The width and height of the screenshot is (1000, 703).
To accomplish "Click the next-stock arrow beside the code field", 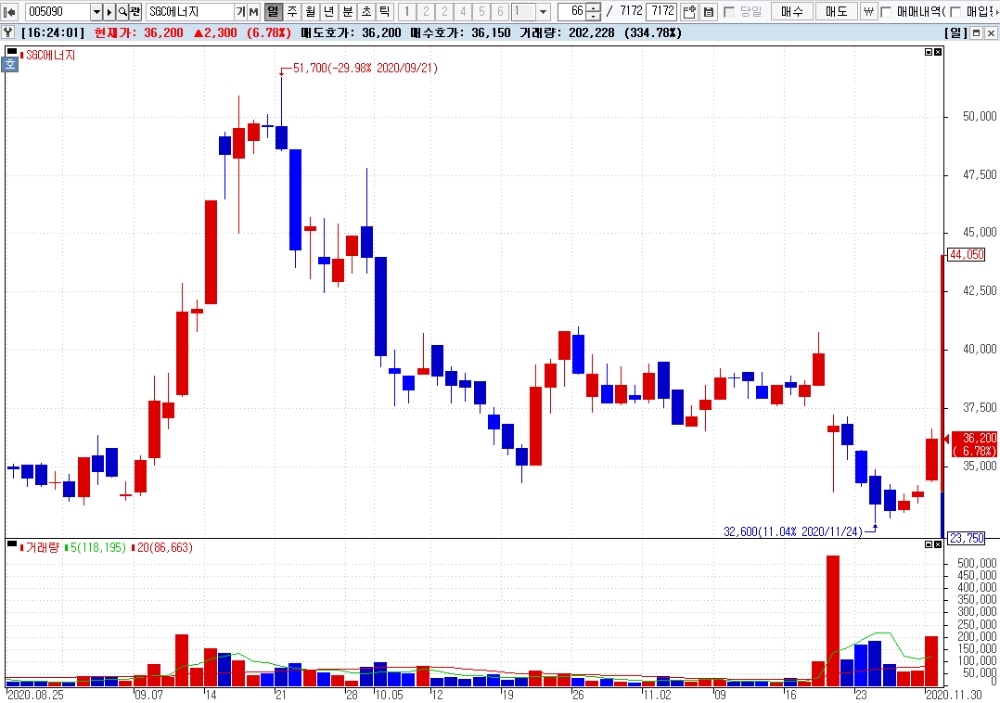I will [x=109, y=11].
